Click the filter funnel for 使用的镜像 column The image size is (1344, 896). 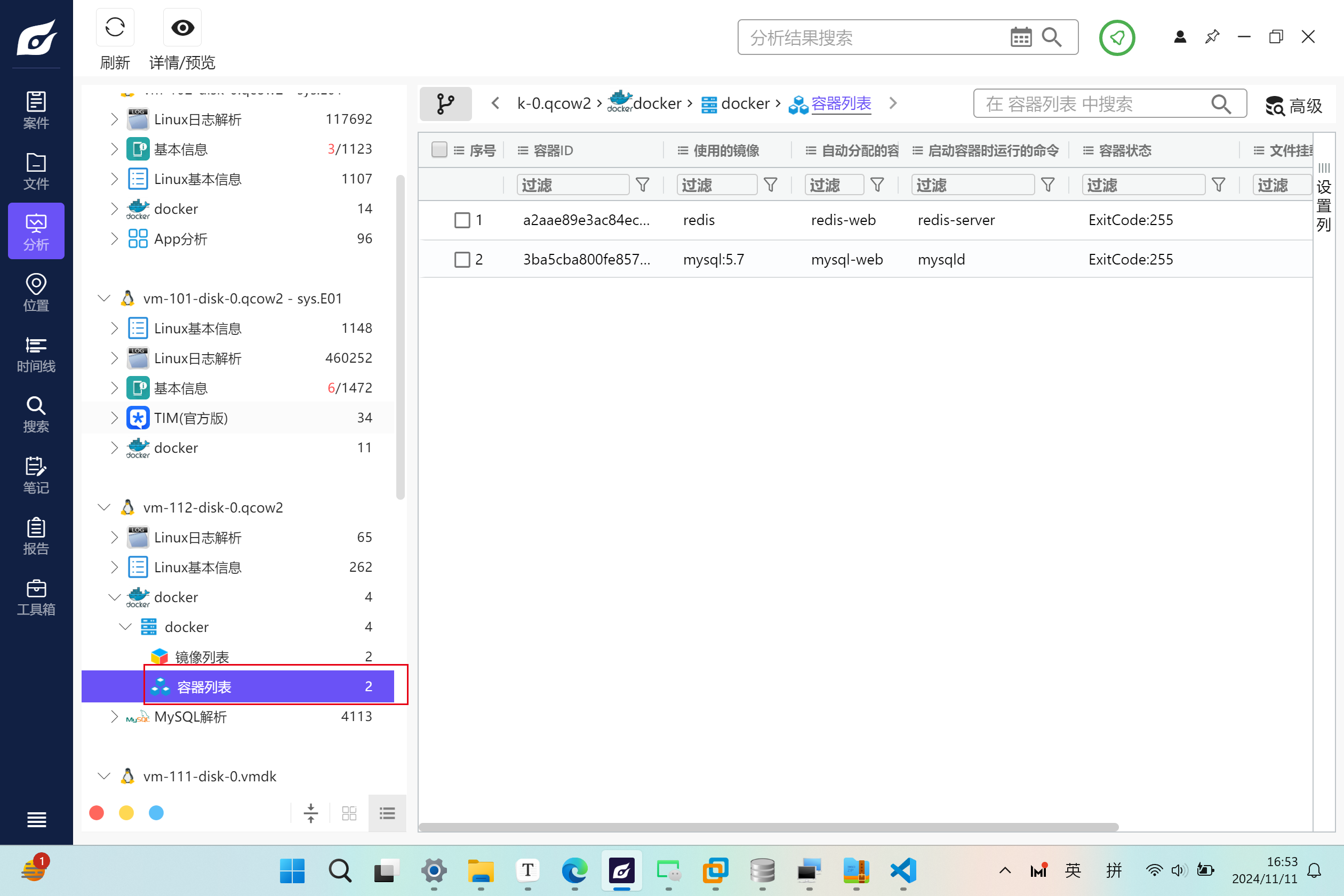(x=770, y=185)
